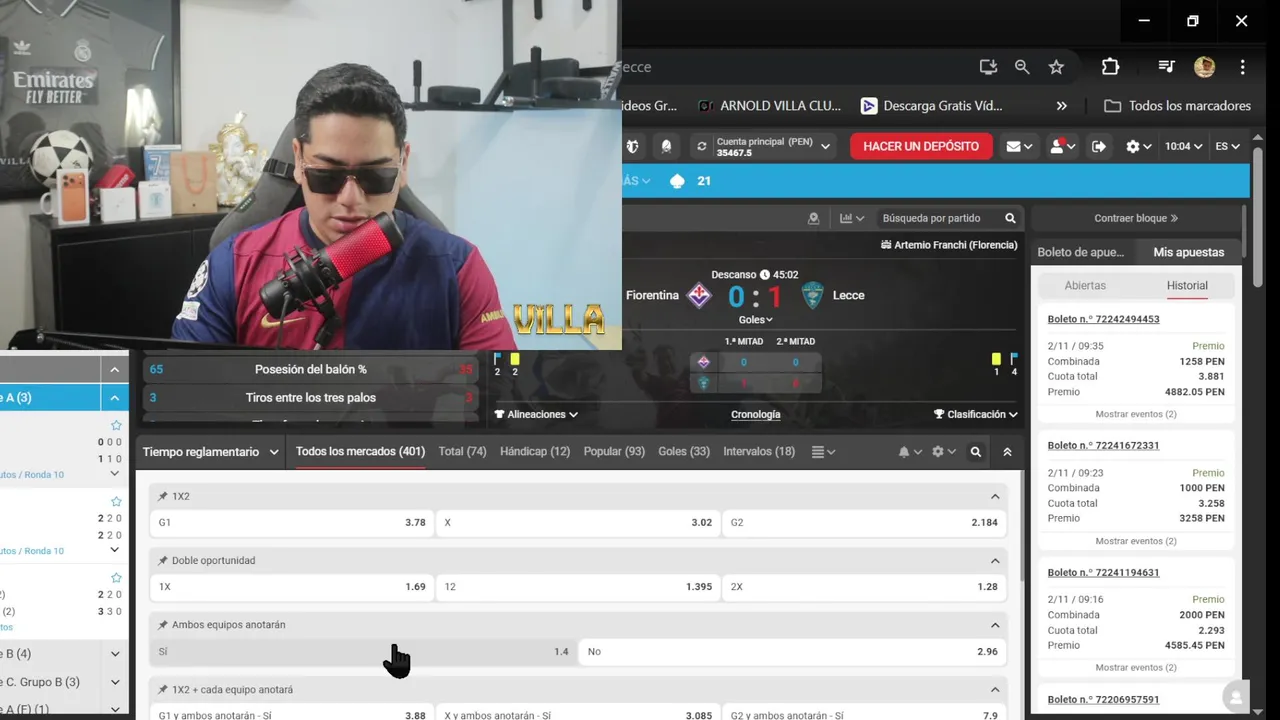Screen dimensions: 1280x720
Task: Click the search magnifier in Búsqueda field
Action: (1010, 218)
